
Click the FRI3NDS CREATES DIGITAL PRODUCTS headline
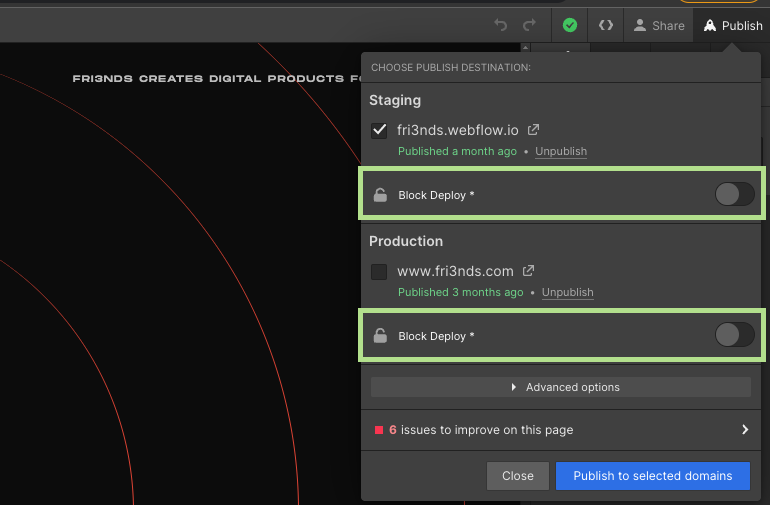click(216, 79)
